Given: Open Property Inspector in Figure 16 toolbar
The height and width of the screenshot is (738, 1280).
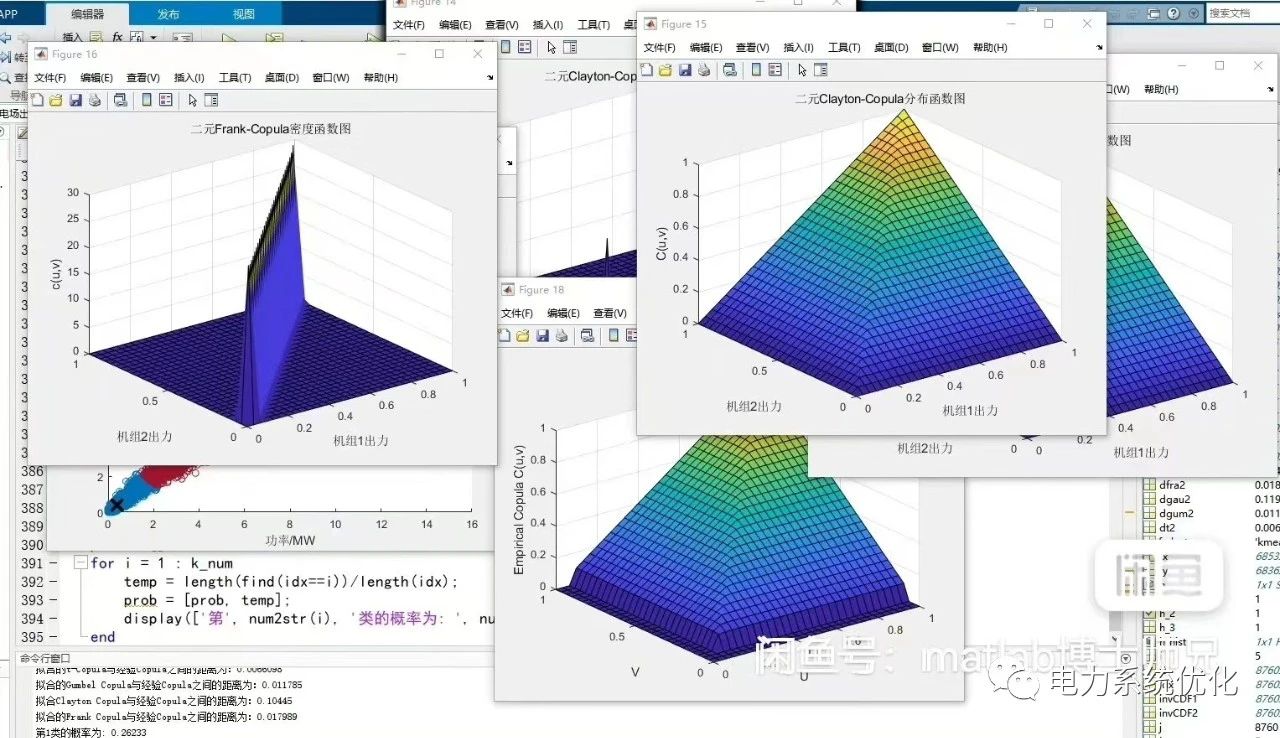Looking at the screenshot, I should coord(211,100).
